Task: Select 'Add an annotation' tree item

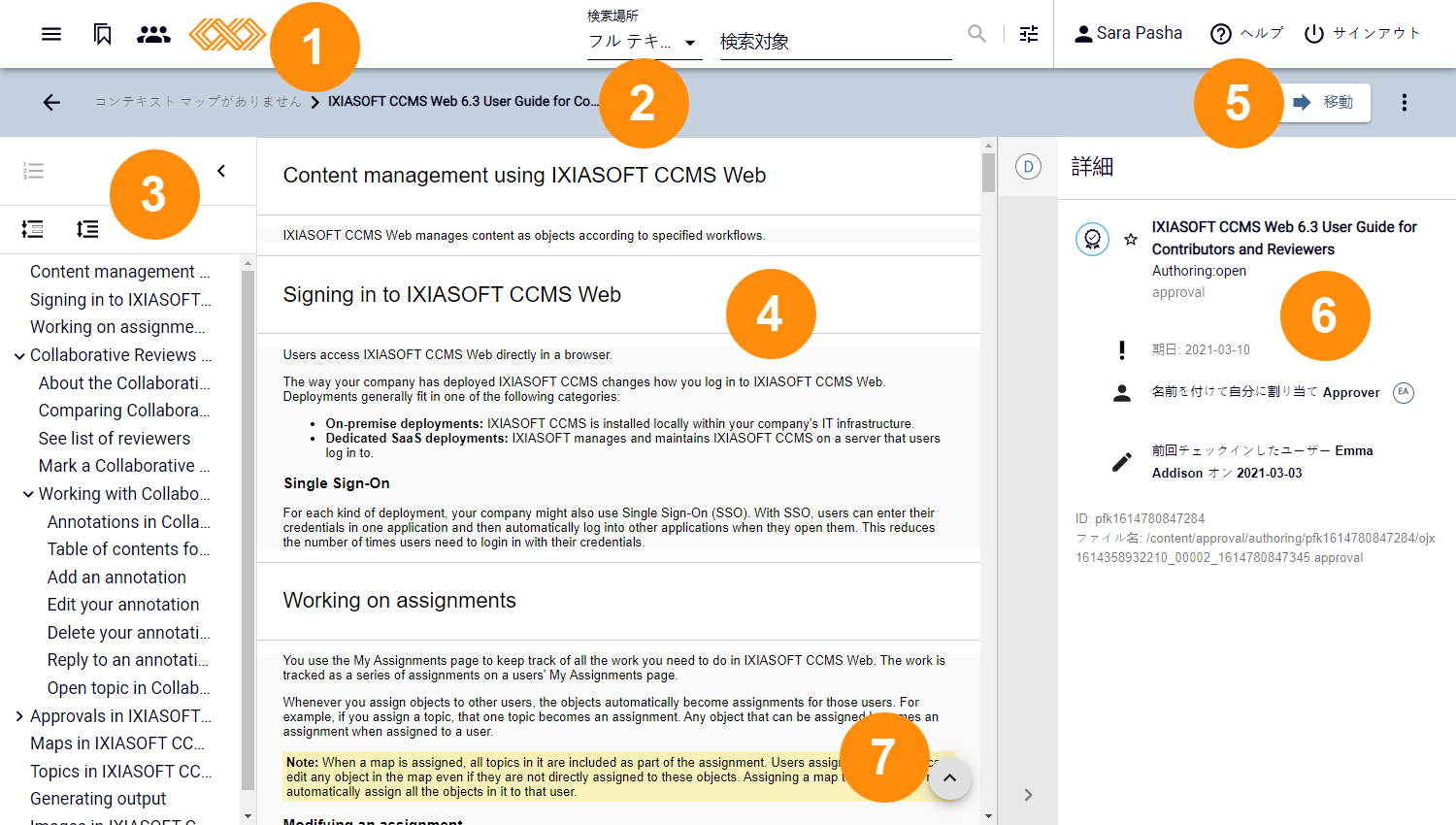Action: click(x=116, y=577)
